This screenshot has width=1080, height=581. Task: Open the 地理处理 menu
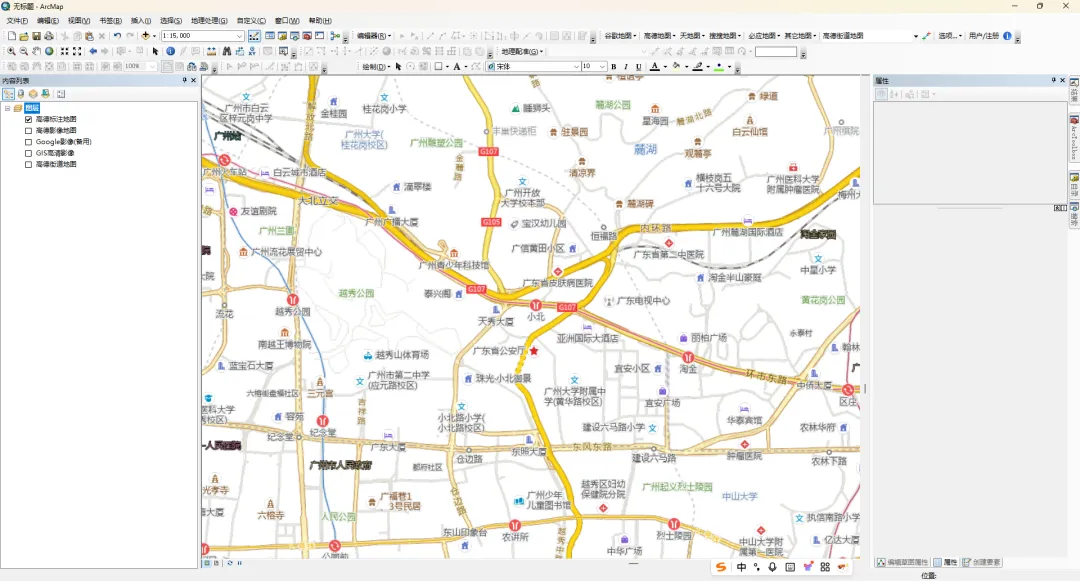click(209, 21)
